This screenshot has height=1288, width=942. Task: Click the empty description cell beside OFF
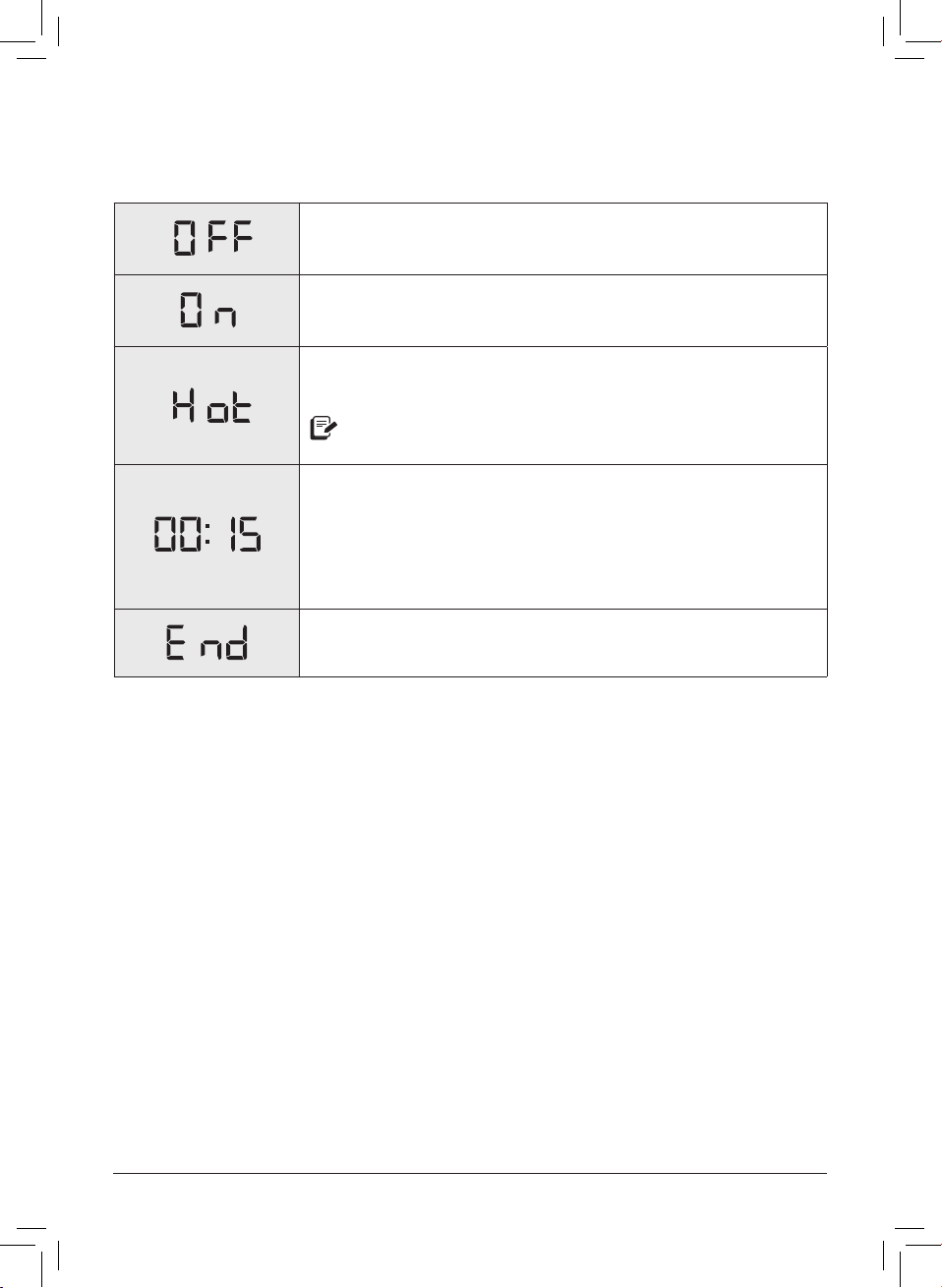tap(562, 239)
